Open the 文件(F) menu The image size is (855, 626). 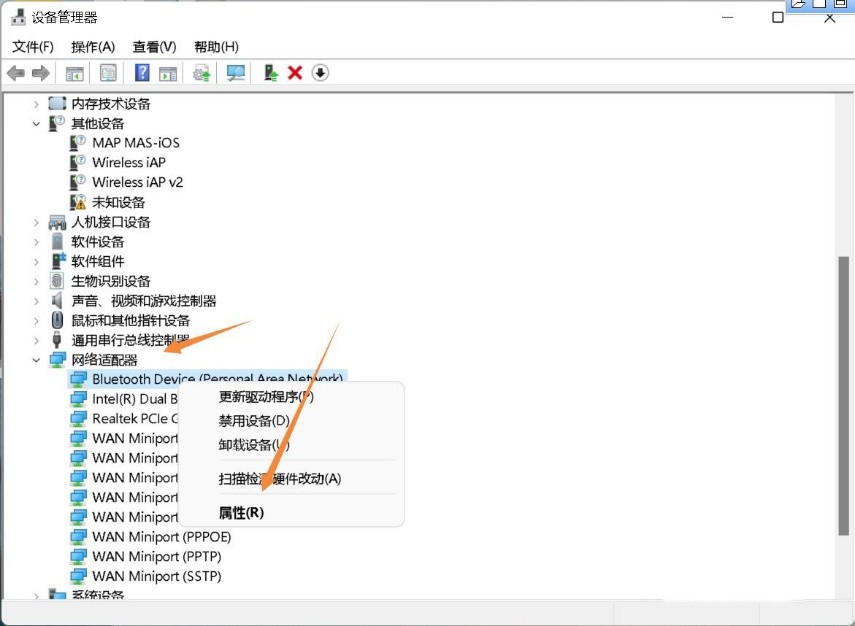(31, 45)
